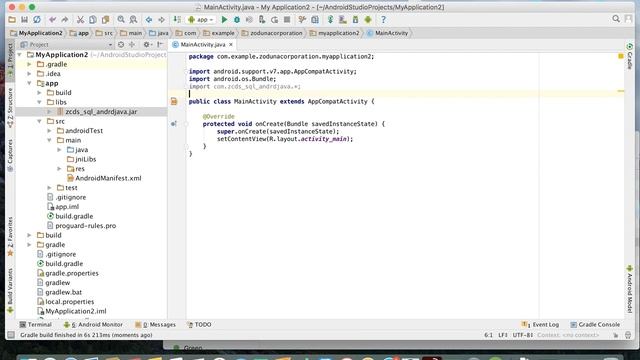The height and width of the screenshot is (360, 640).
Task: Run the app with green play icon
Action: click(x=224, y=20)
